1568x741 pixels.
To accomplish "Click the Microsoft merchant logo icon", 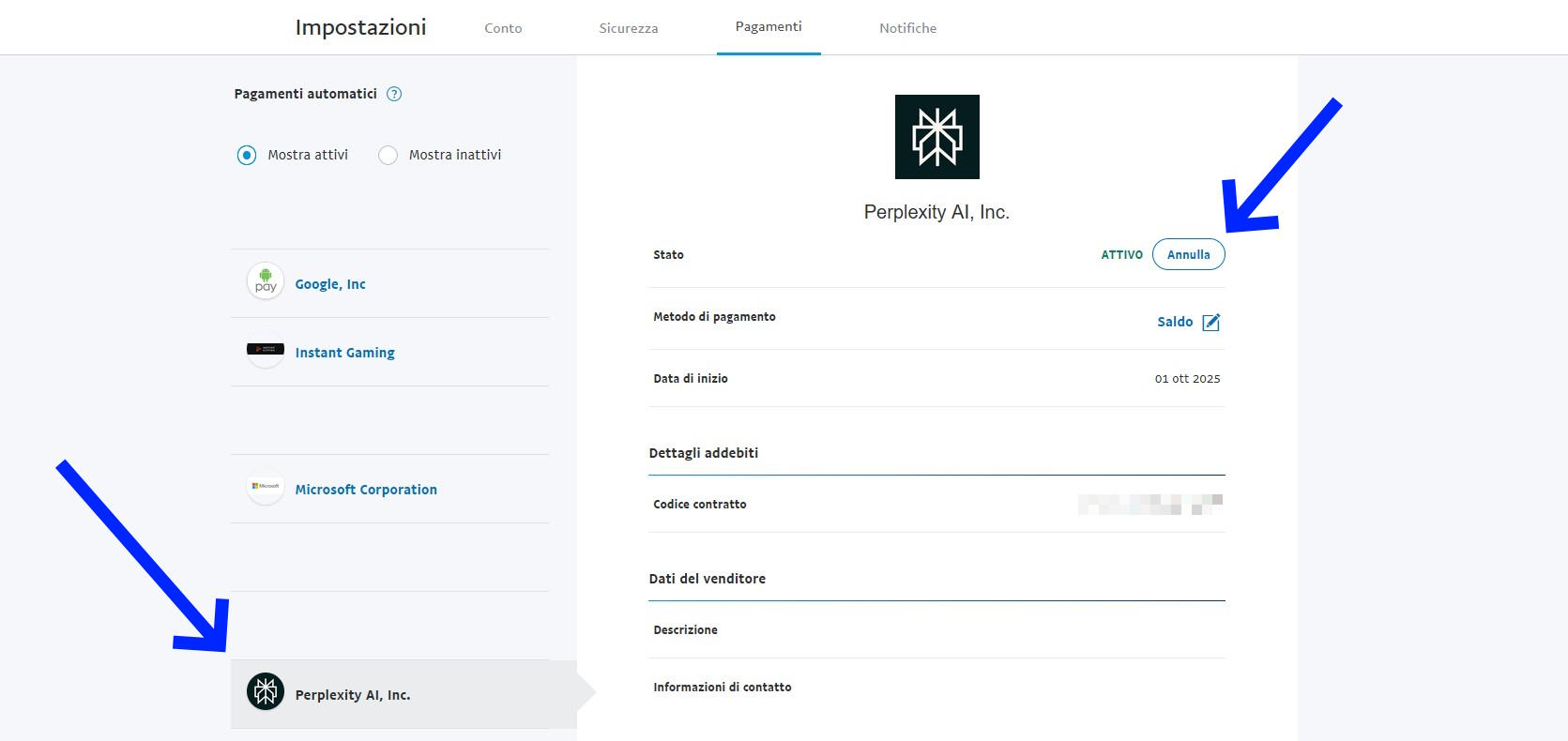I will (x=266, y=487).
